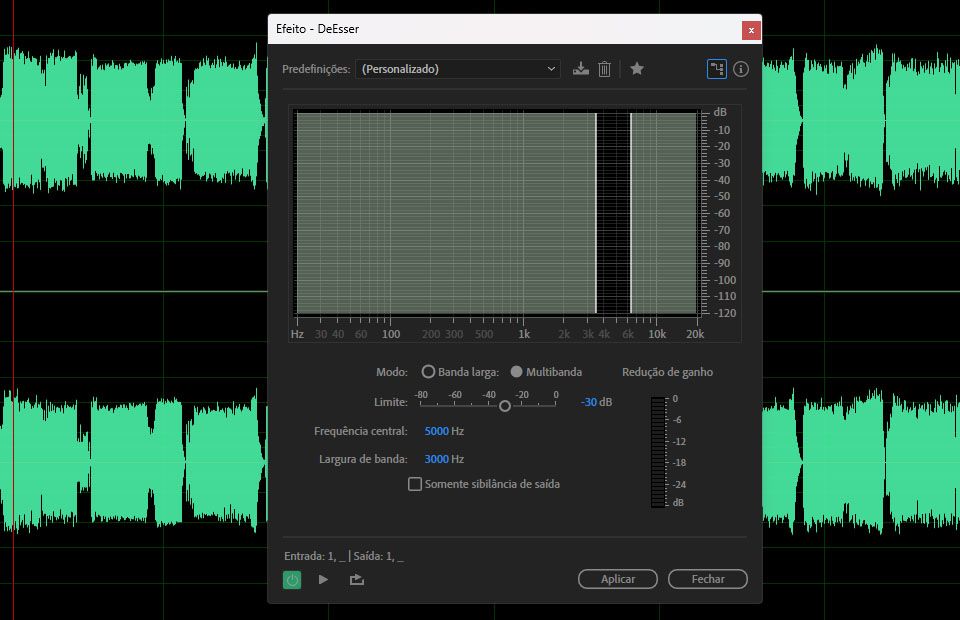960x620 pixels.
Task: Click the -30 dB limit value
Action: (589, 402)
